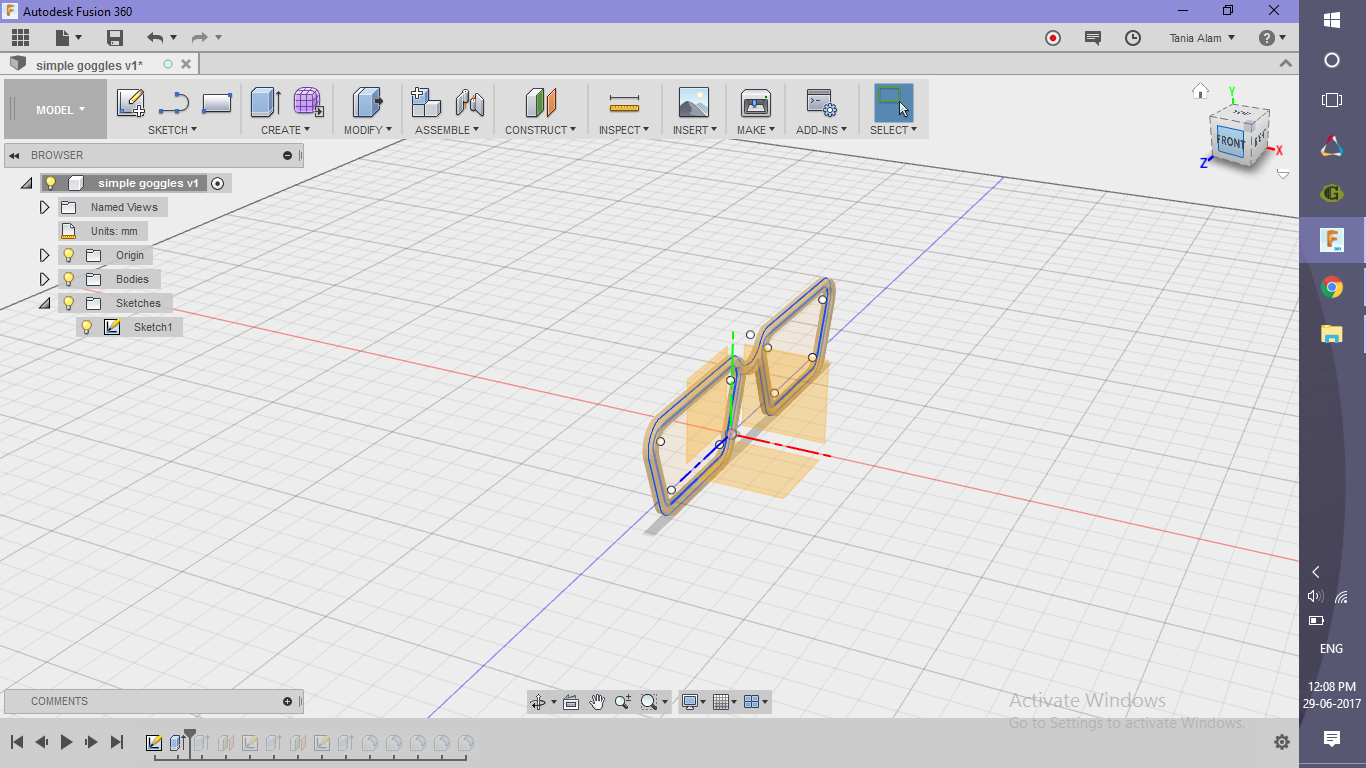The height and width of the screenshot is (768, 1366).
Task: Jump to timeline beginning
Action: point(17,742)
